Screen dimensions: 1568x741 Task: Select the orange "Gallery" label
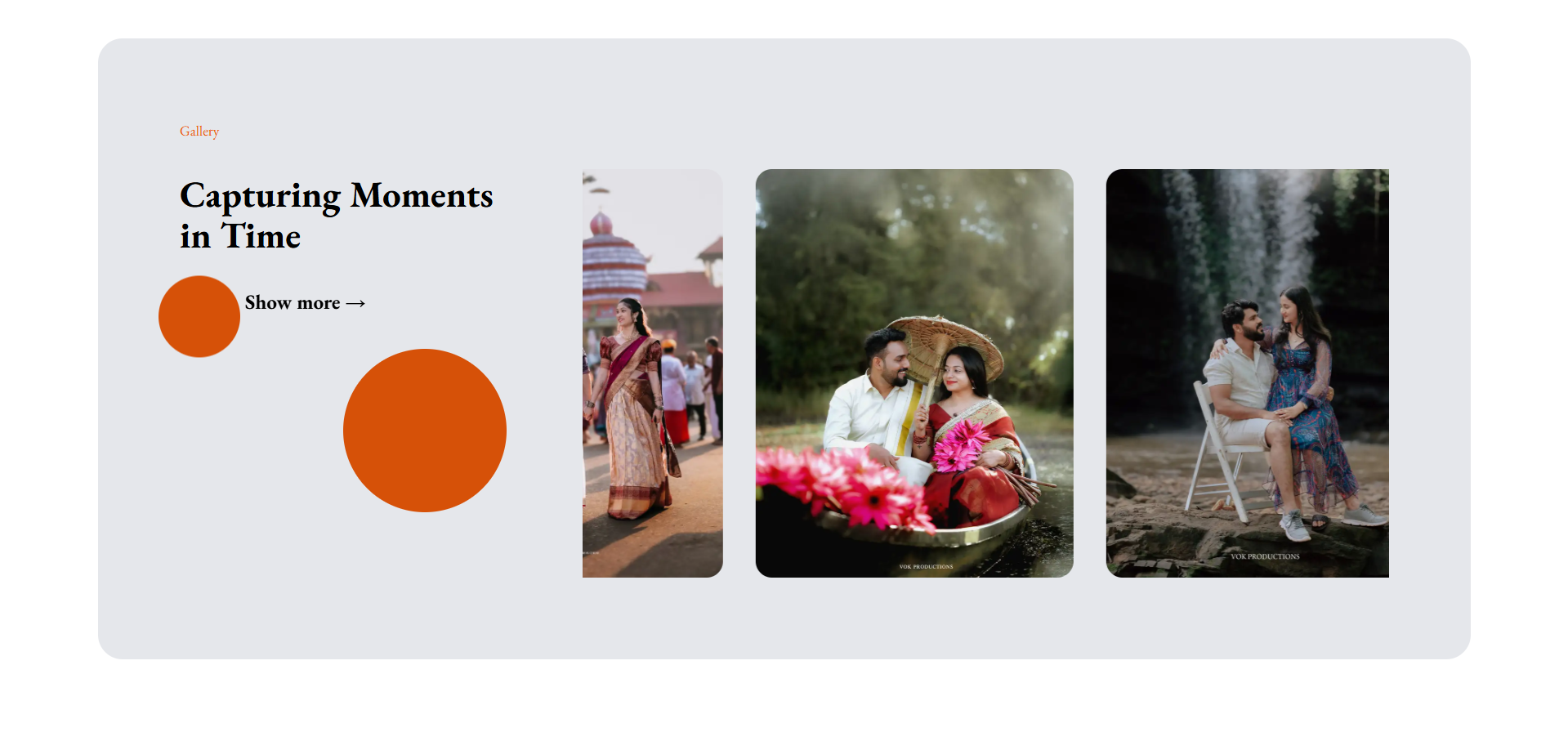click(x=199, y=132)
